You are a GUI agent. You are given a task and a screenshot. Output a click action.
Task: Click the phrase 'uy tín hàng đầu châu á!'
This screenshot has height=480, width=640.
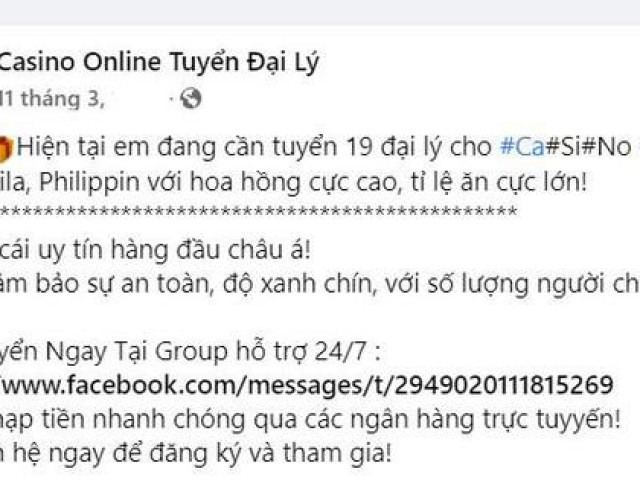tap(174, 251)
